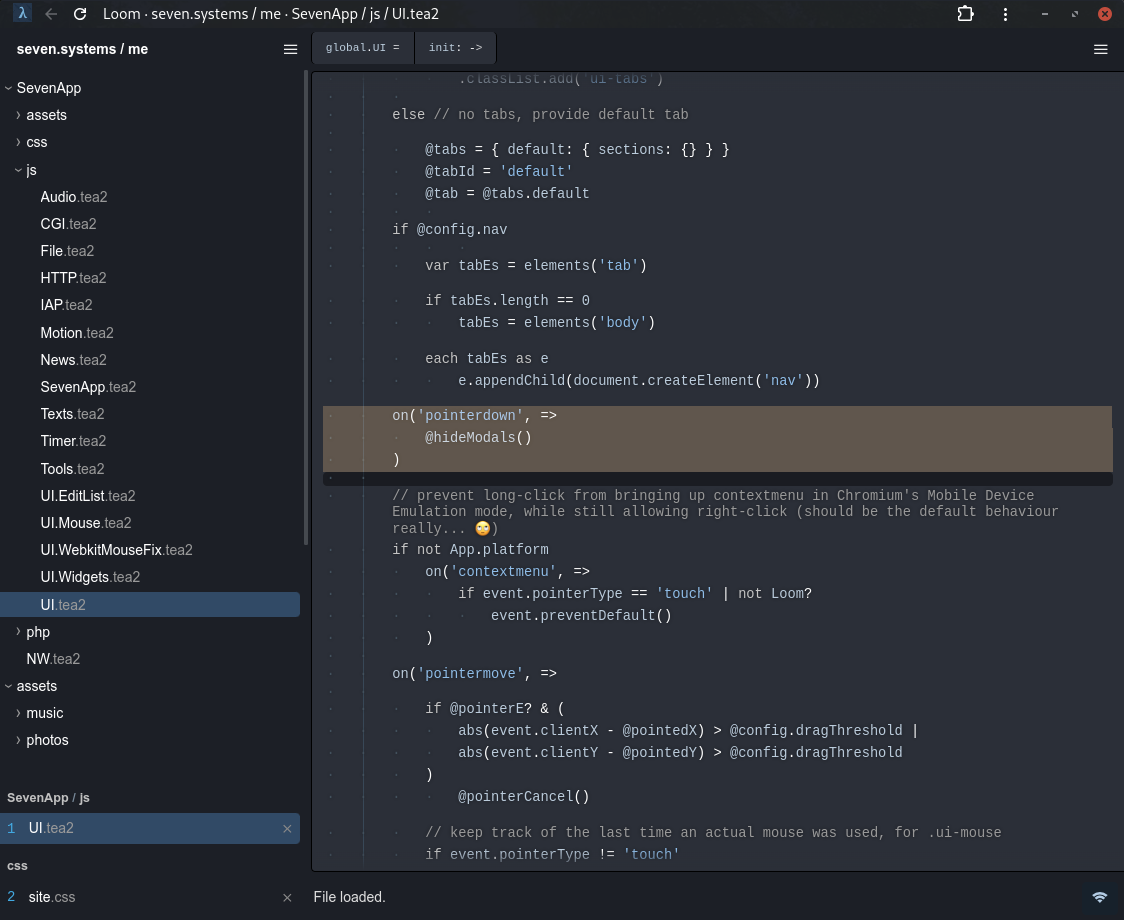Select the 'global.UI =' breadcrumb tab
The width and height of the screenshot is (1124, 920).
[x=363, y=48]
